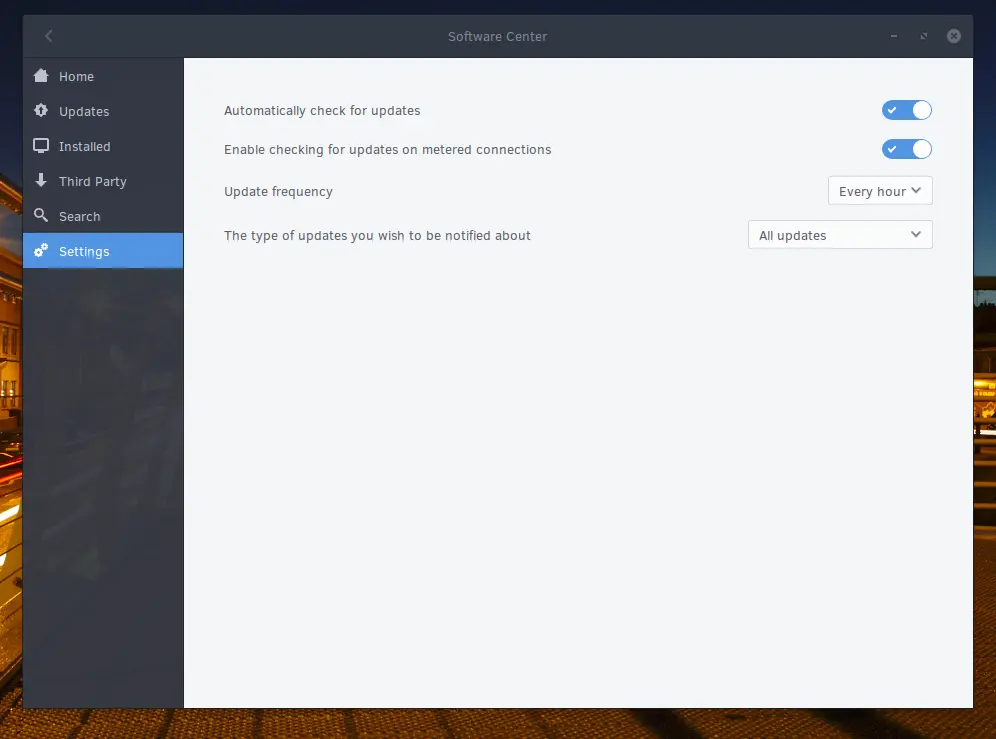This screenshot has height=739, width=996.
Task: Open the All updates notification type dropdown
Action: pos(840,235)
